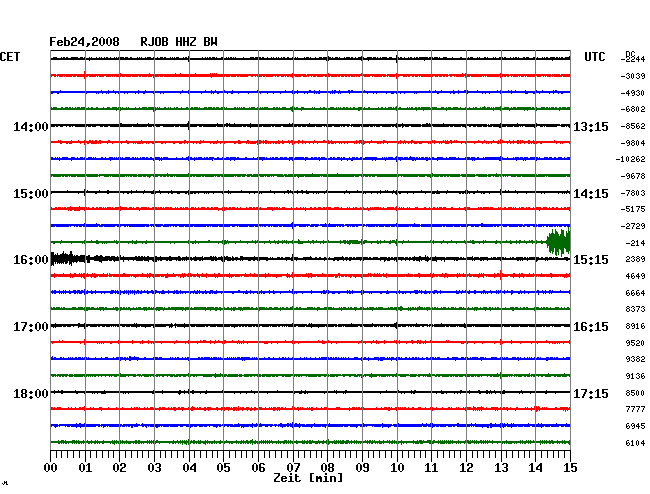Select the 14:00 CET time label
Viewport: 650px width, 494px height.
click(31, 127)
